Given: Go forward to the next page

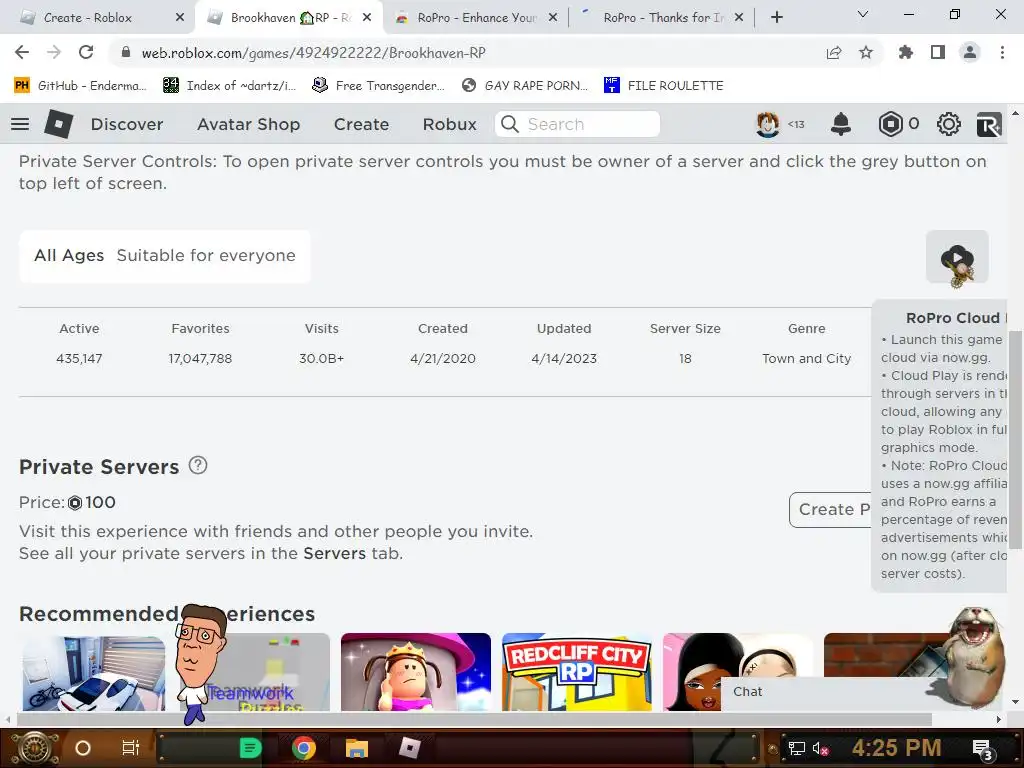Looking at the screenshot, I should coord(54,52).
